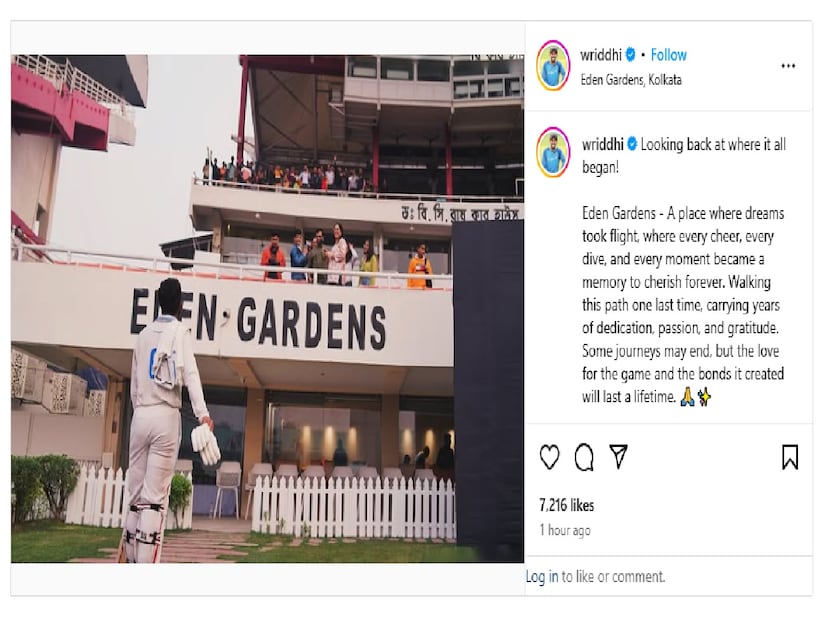Open the wriddhi username in the header
The width and height of the screenshot is (827, 620).
601,55
